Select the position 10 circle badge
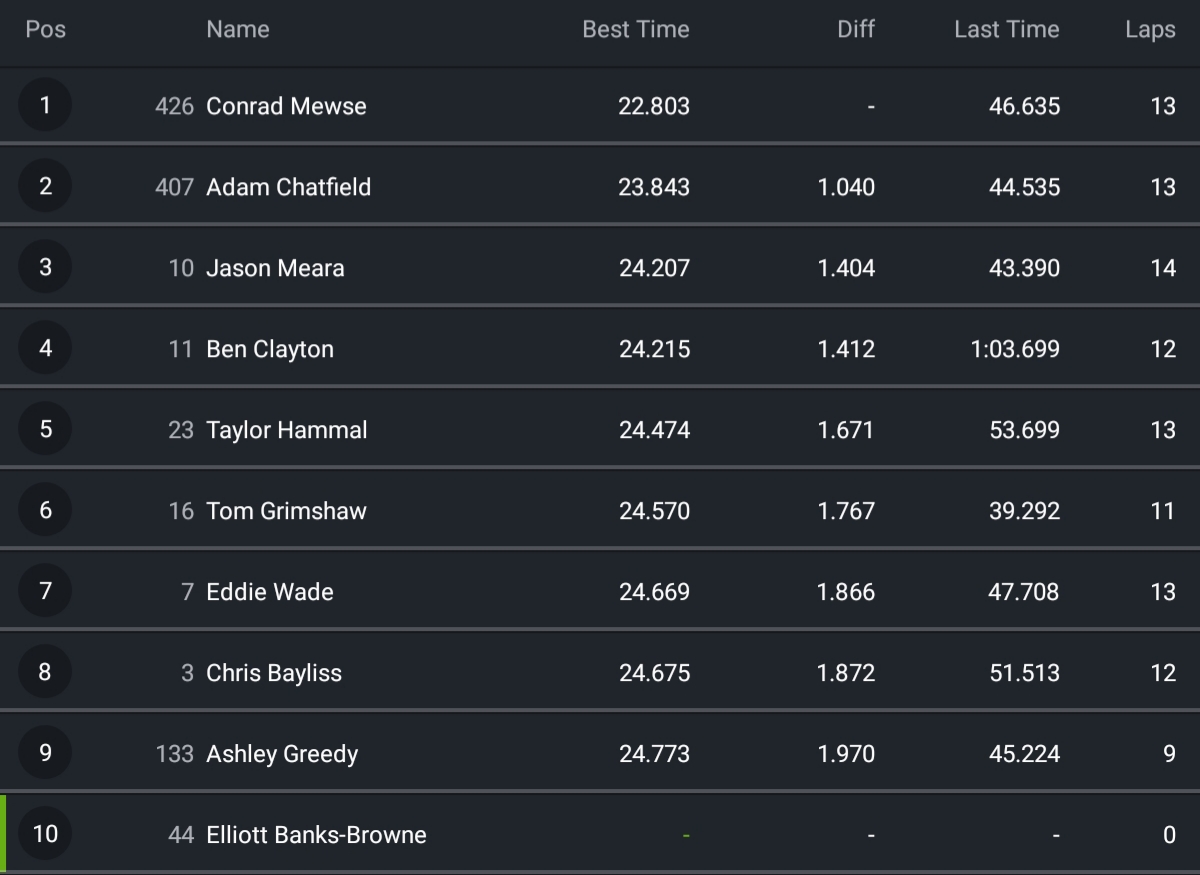 pyautogui.click(x=45, y=834)
